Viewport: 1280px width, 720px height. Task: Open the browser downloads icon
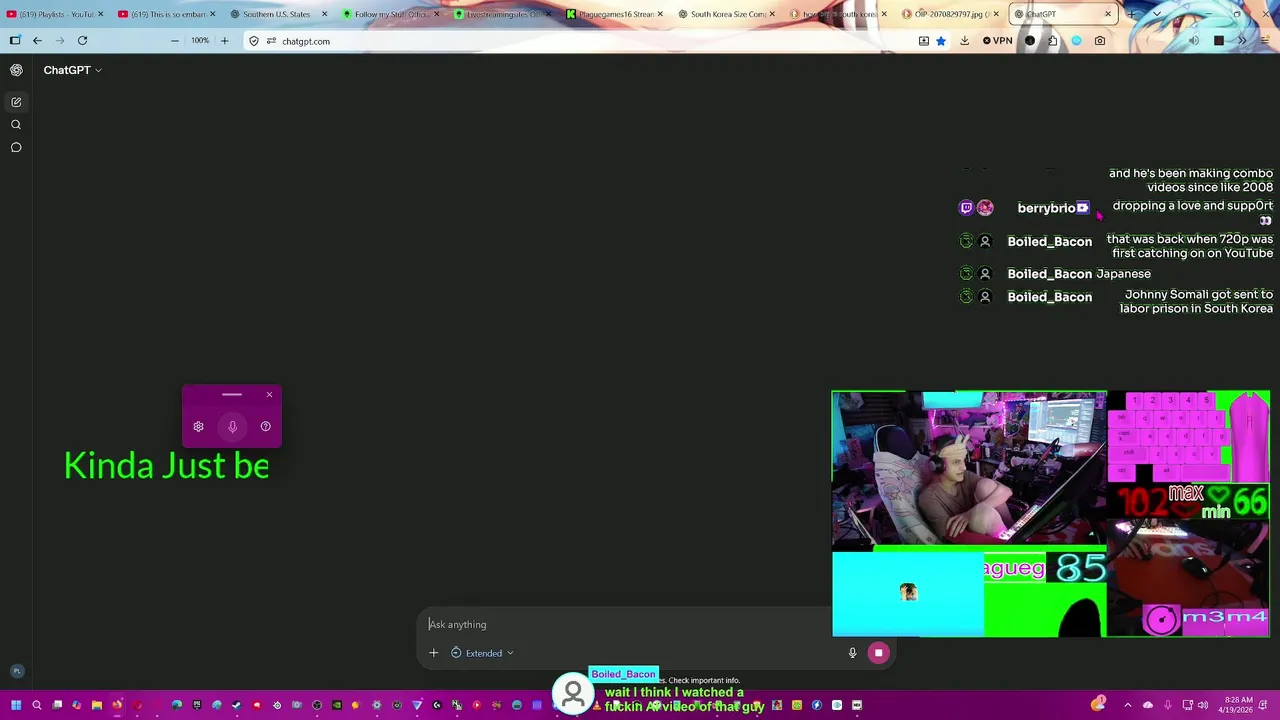point(964,41)
